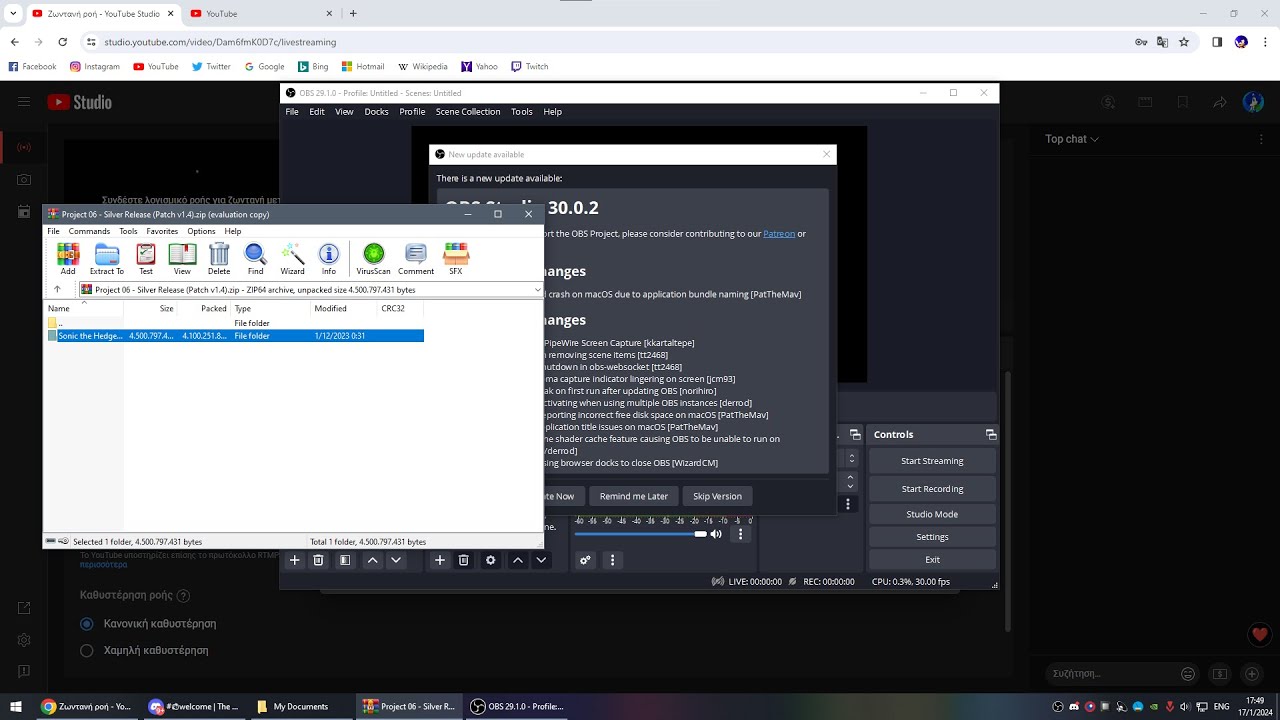Show archive Info icon in WinRAR
The image size is (1280, 720).
(x=329, y=258)
